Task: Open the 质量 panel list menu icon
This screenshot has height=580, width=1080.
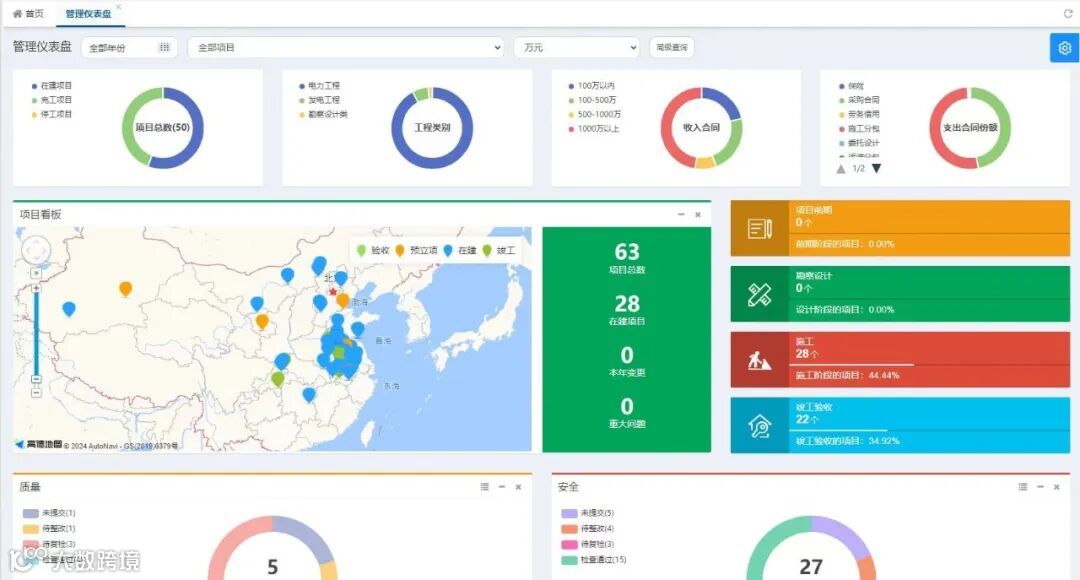Action: [485, 487]
